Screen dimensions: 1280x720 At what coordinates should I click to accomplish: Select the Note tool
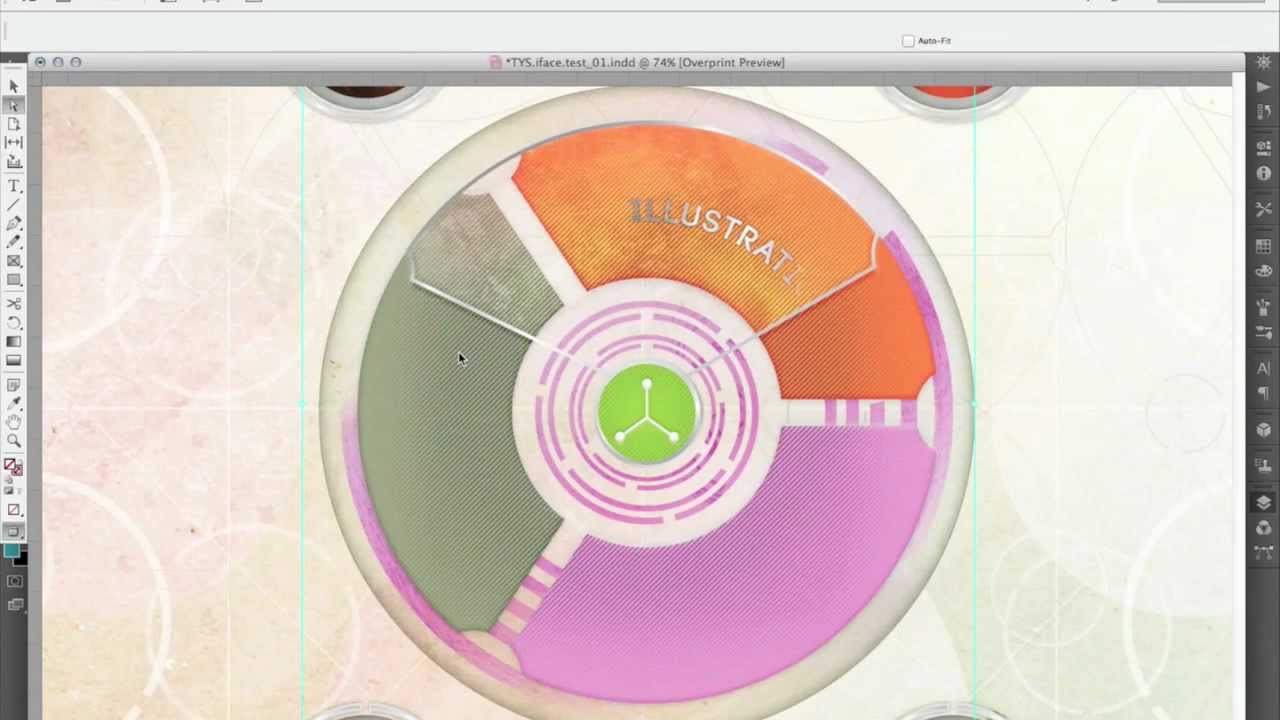point(14,385)
